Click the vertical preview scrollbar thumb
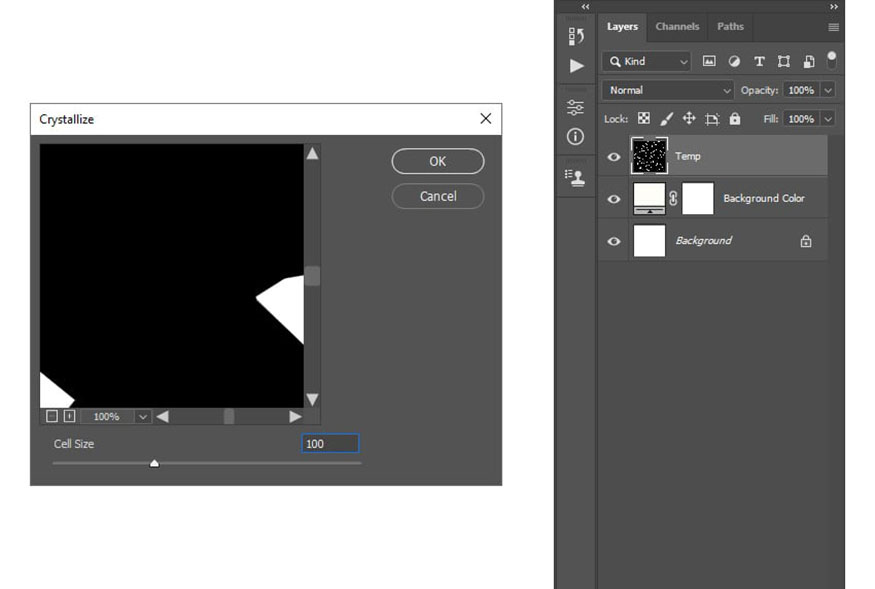The width and height of the screenshot is (875, 589). coord(312,276)
